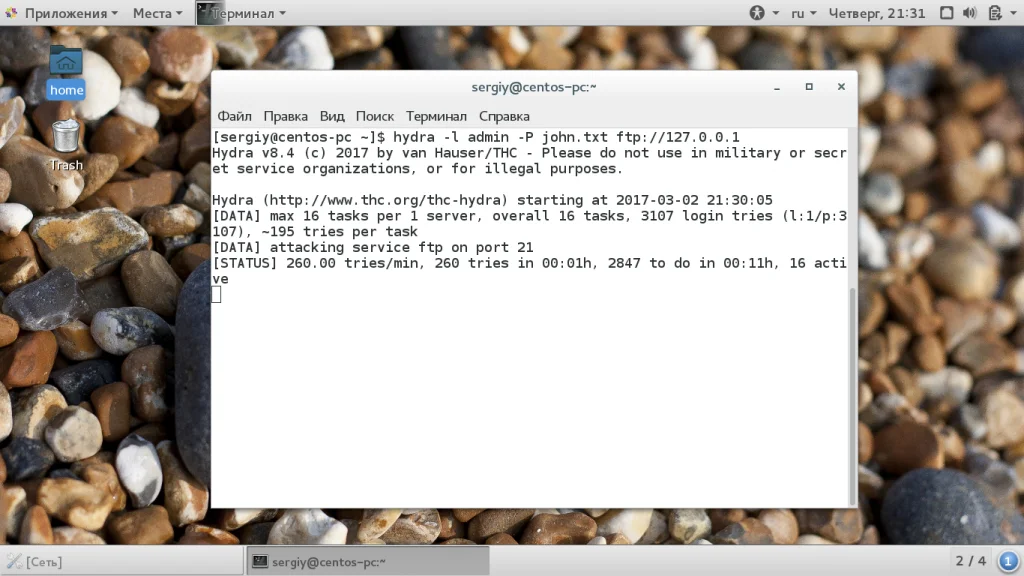Click the sergiy@centos-pc:~ window title bar

[534, 87]
